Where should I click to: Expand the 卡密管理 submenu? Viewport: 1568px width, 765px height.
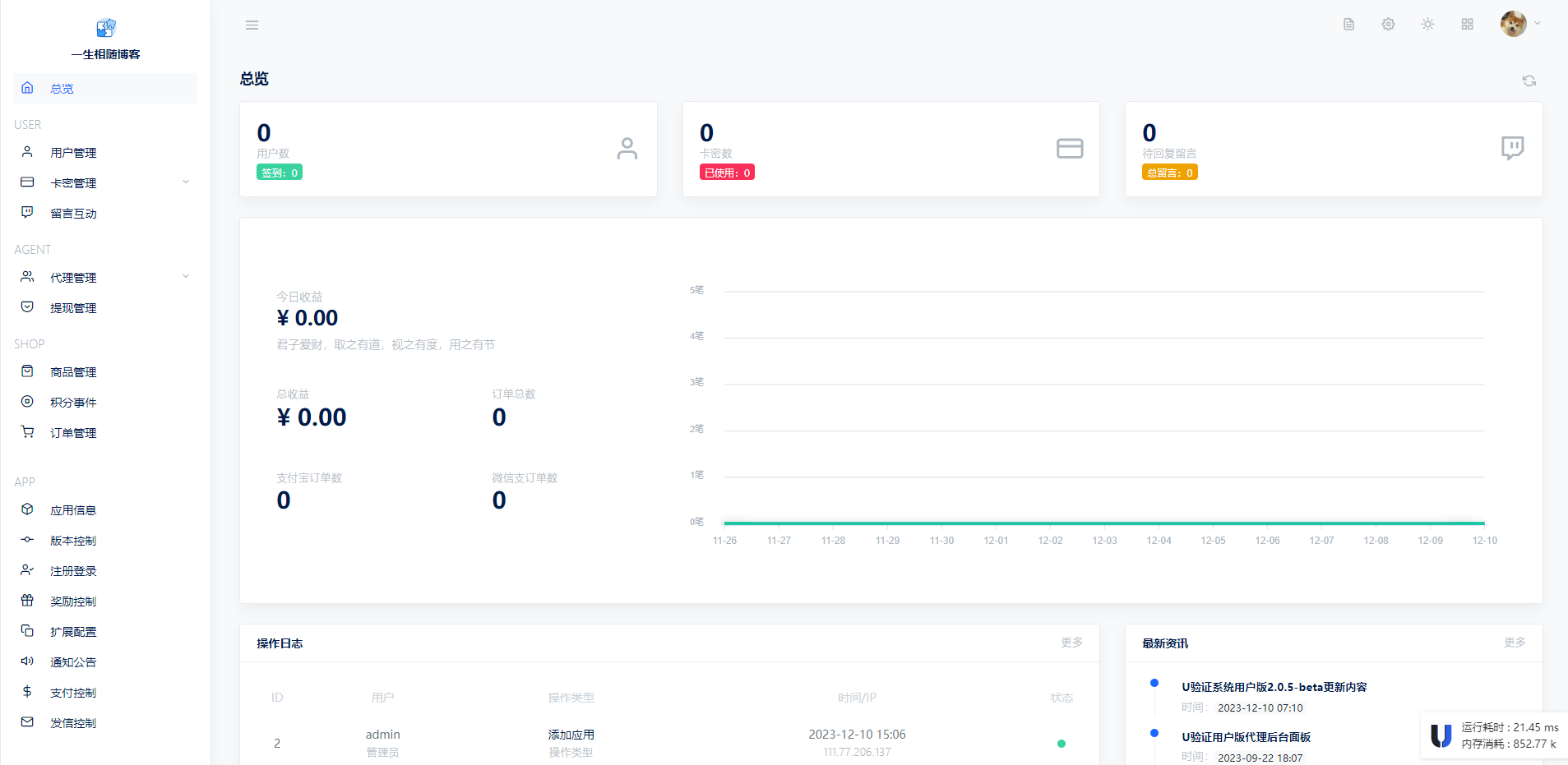point(186,182)
